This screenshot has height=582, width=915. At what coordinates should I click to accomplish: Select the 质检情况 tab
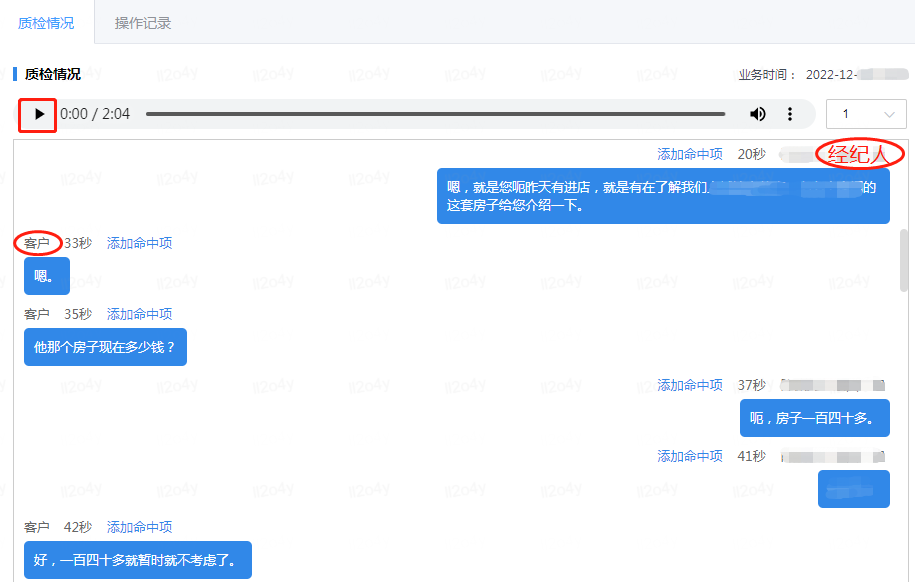46,23
